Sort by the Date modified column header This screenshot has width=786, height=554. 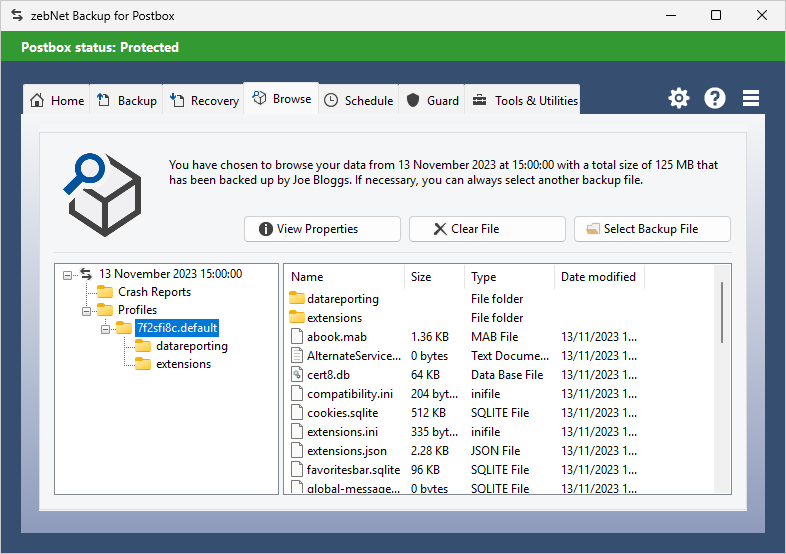click(598, 277)
